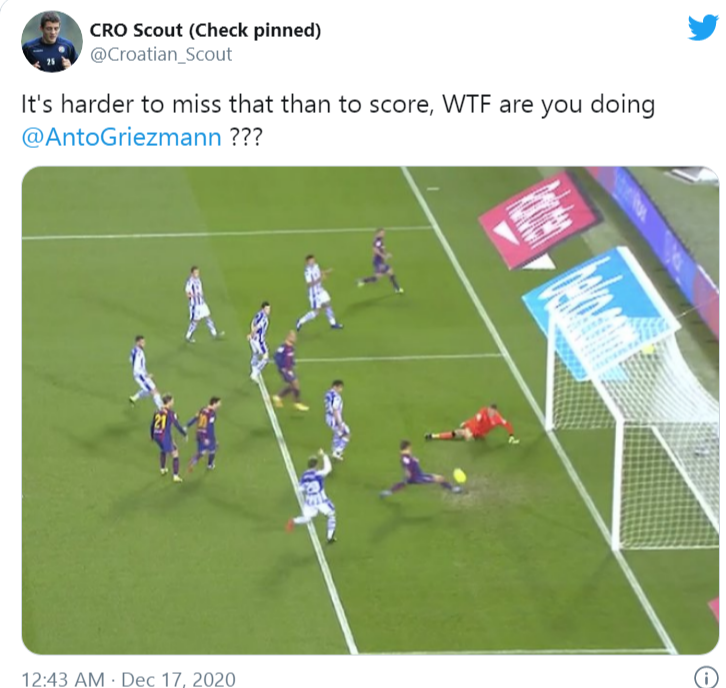Click the blue sponsor board in image
The image size is (726, 688).
(x=600, y=311)
